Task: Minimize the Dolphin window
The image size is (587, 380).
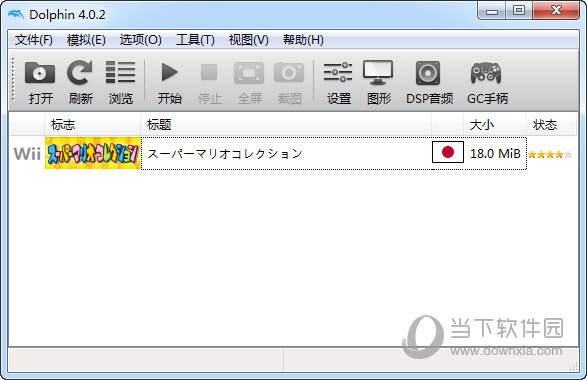Action: tap(492, 11)
